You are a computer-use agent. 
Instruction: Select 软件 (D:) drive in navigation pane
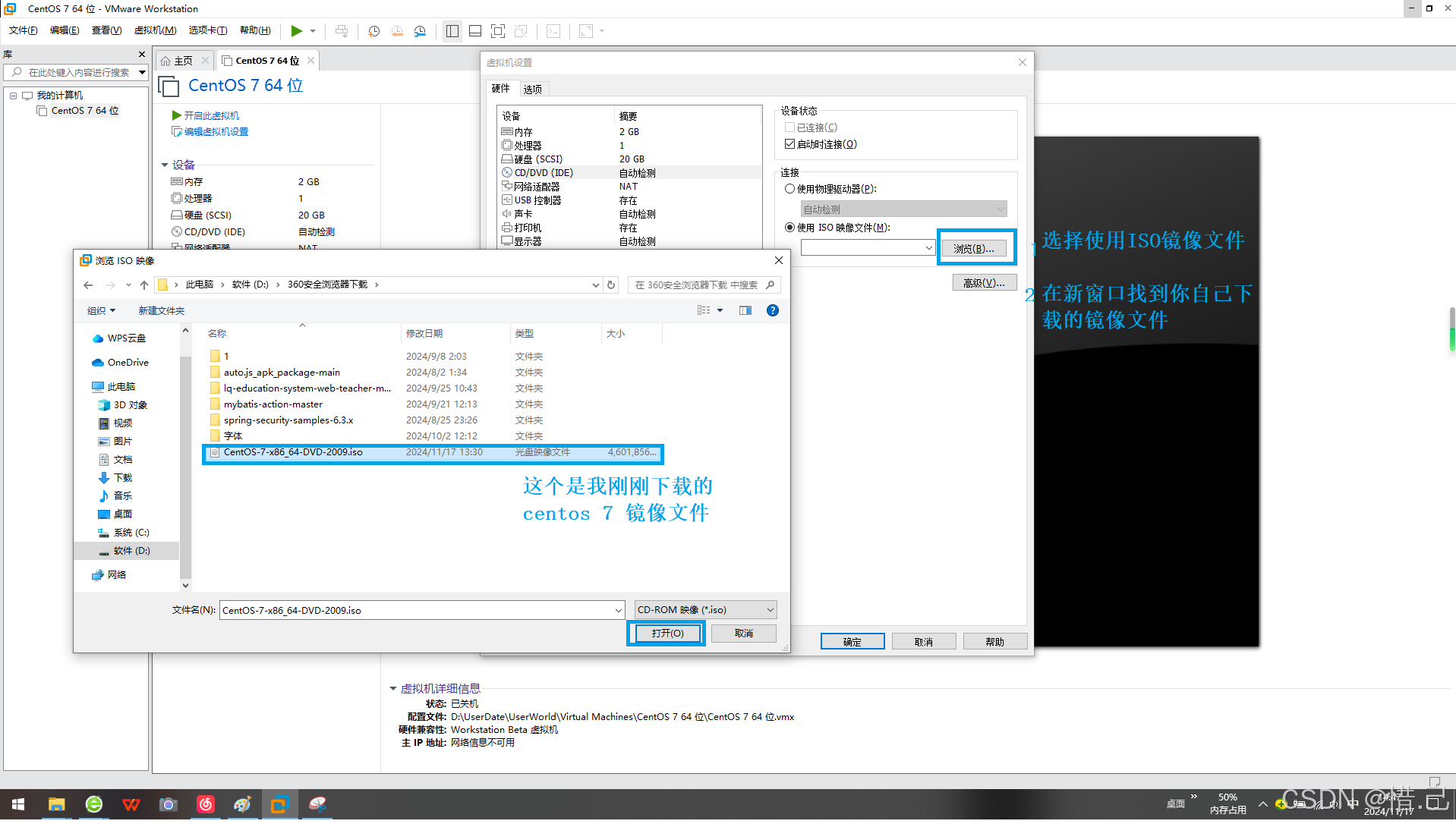pos(124,551)
